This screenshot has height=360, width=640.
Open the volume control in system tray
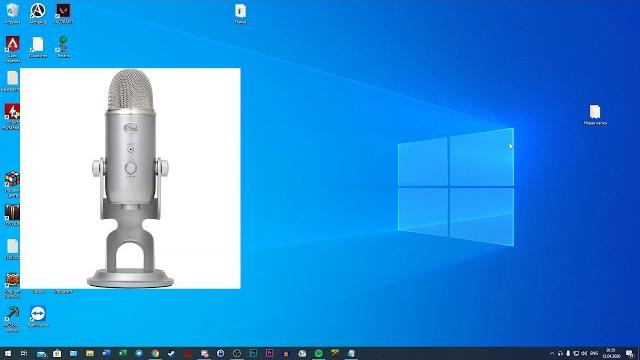coord(584,353)
